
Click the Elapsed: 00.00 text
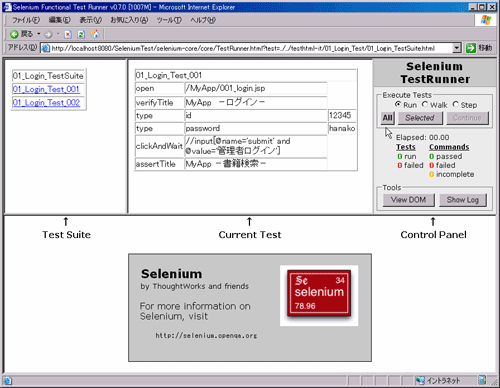pyautogui.click(x=422, y=137)
